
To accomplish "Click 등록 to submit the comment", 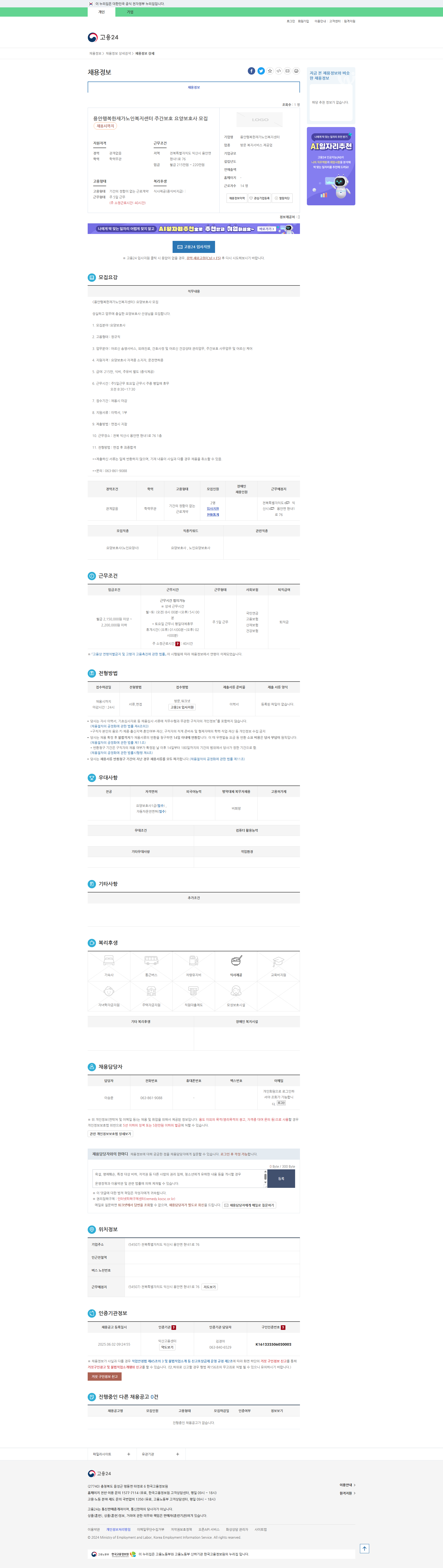I will (281, 1178).
